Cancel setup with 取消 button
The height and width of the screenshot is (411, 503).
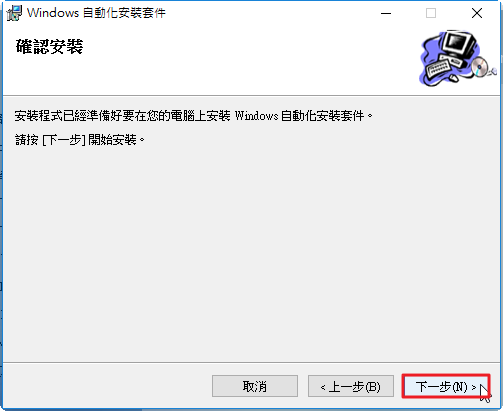pos(255,386)
